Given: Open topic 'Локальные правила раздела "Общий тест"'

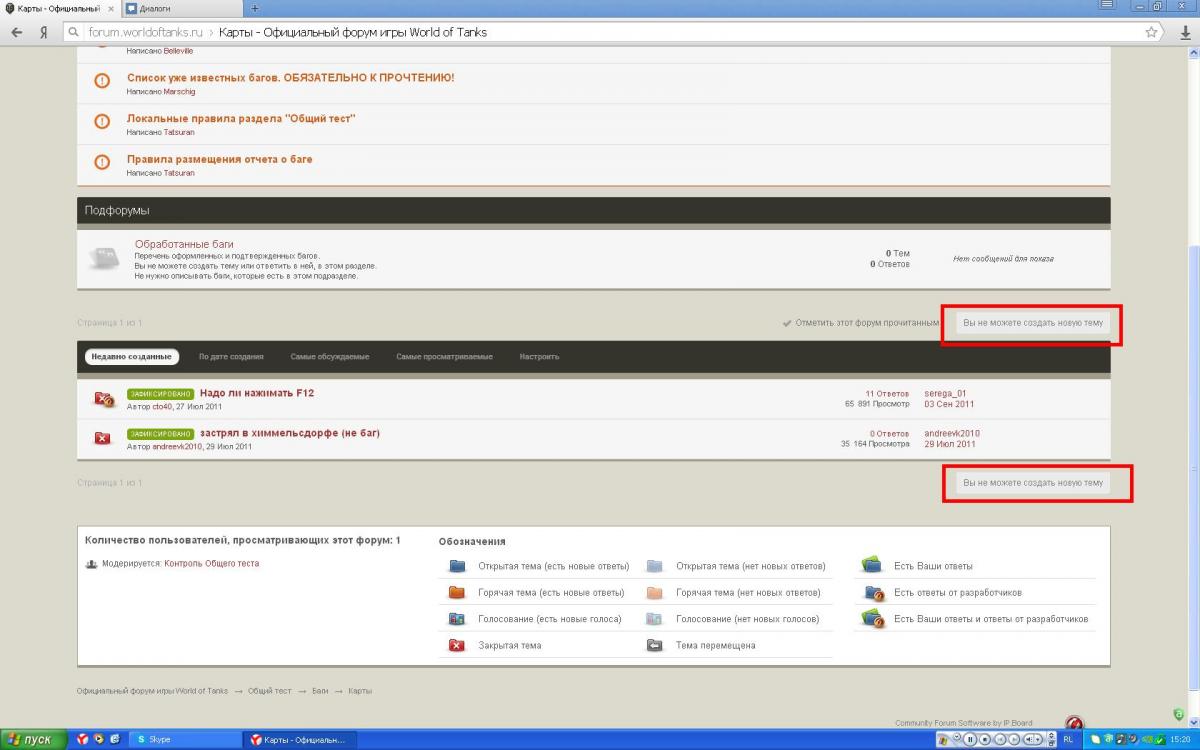Looking at the screenshot, I should (241, 118).
